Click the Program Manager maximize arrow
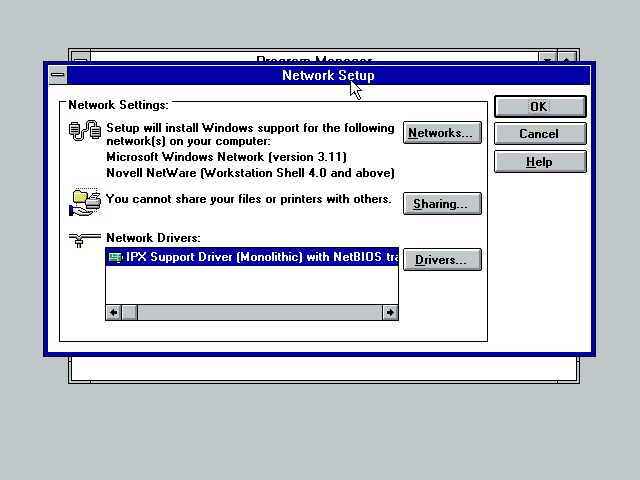The height and width of the screenshot is (480, 640). pyautogui.click(x=567, y=57)
